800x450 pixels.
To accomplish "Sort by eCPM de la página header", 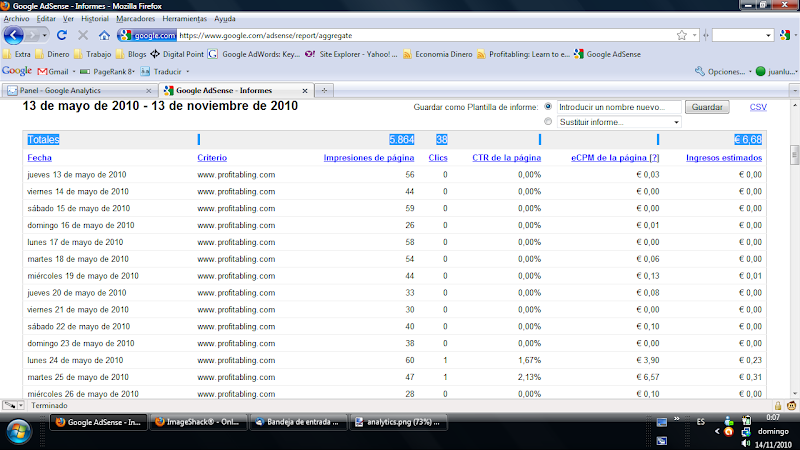I will 615,158.
